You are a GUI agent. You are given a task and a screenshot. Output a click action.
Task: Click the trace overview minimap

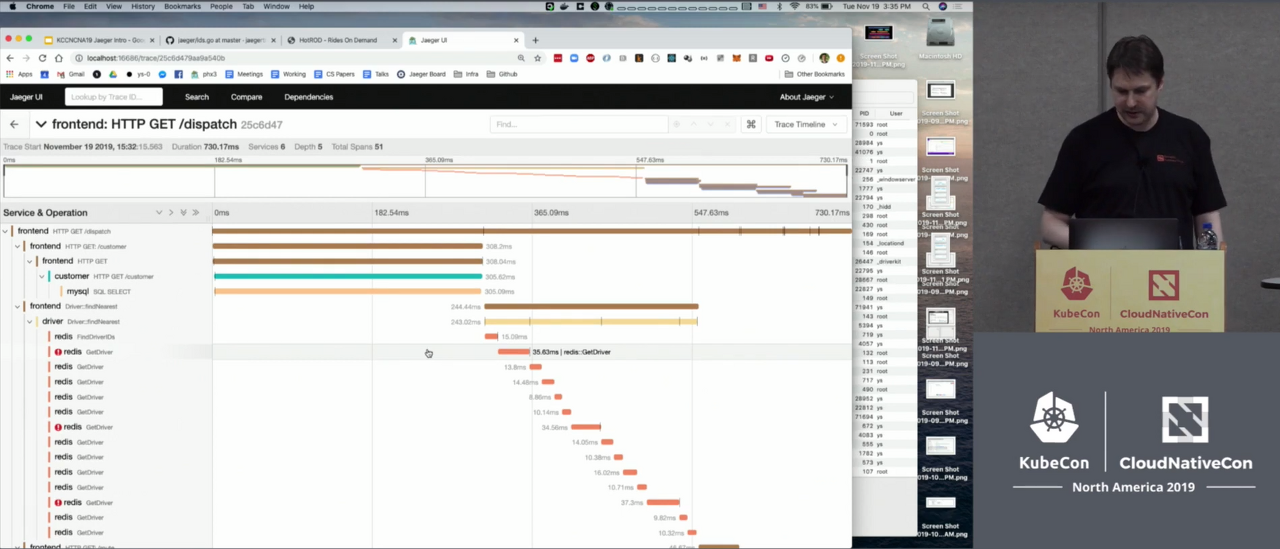coord(425,181)
